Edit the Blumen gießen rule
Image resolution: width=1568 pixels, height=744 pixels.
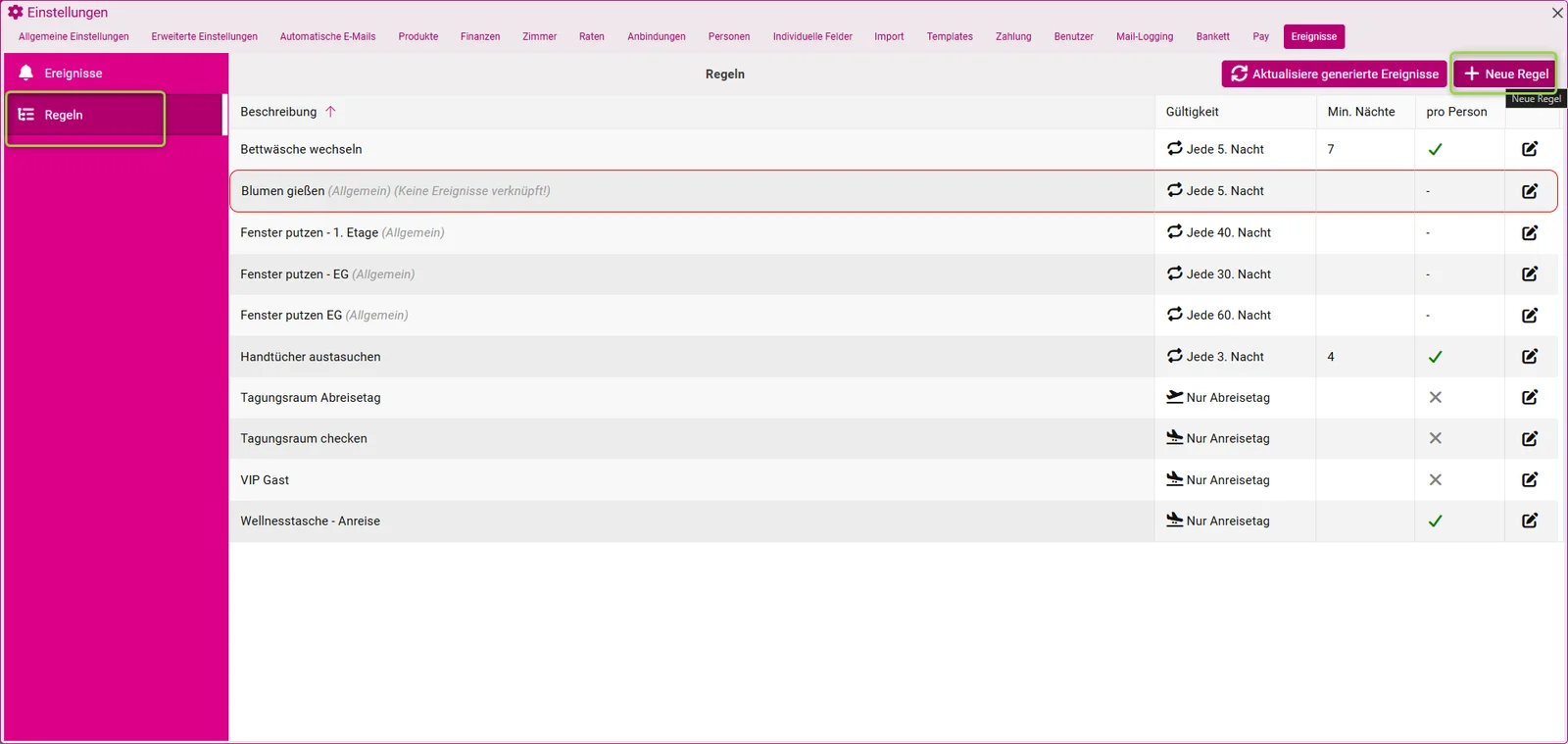(1529, 191)
